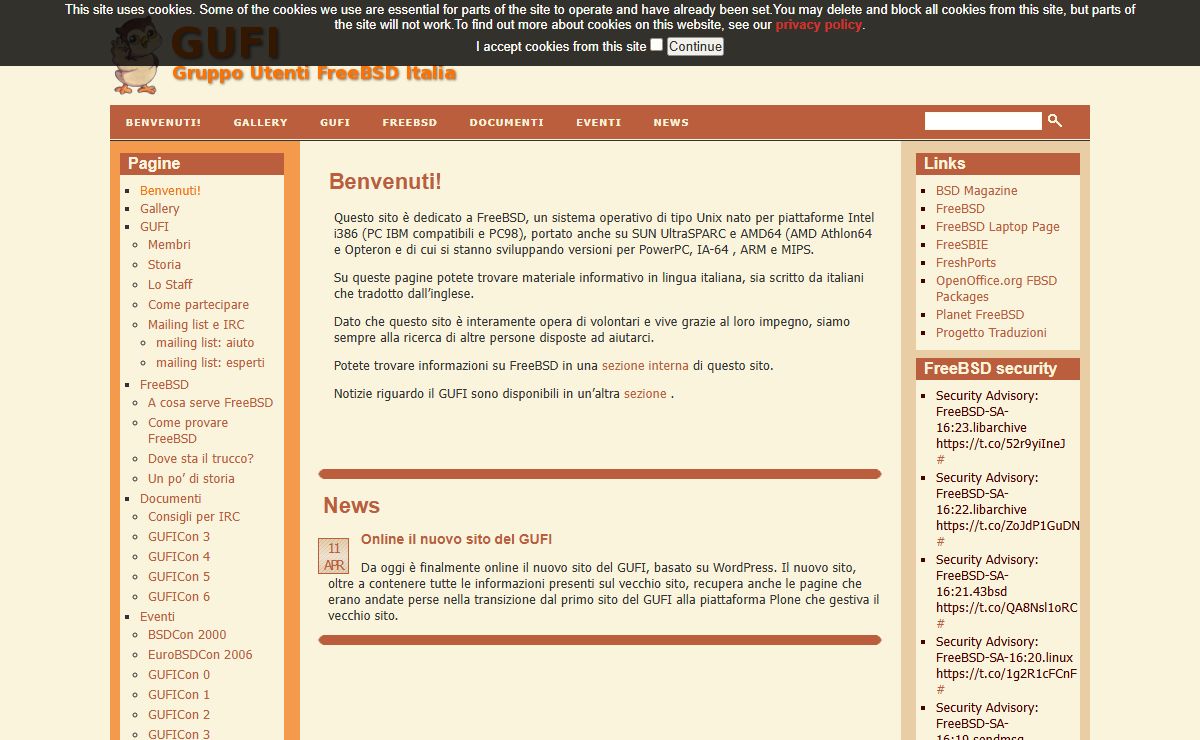Open the privacy policy link
The width and height of the screenshot is (1200, 740).
pos(818,25)
